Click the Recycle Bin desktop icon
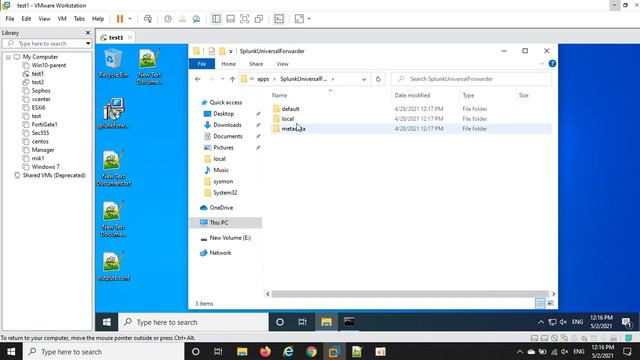This screenshot has height=360, width=640. click(113, 63)
